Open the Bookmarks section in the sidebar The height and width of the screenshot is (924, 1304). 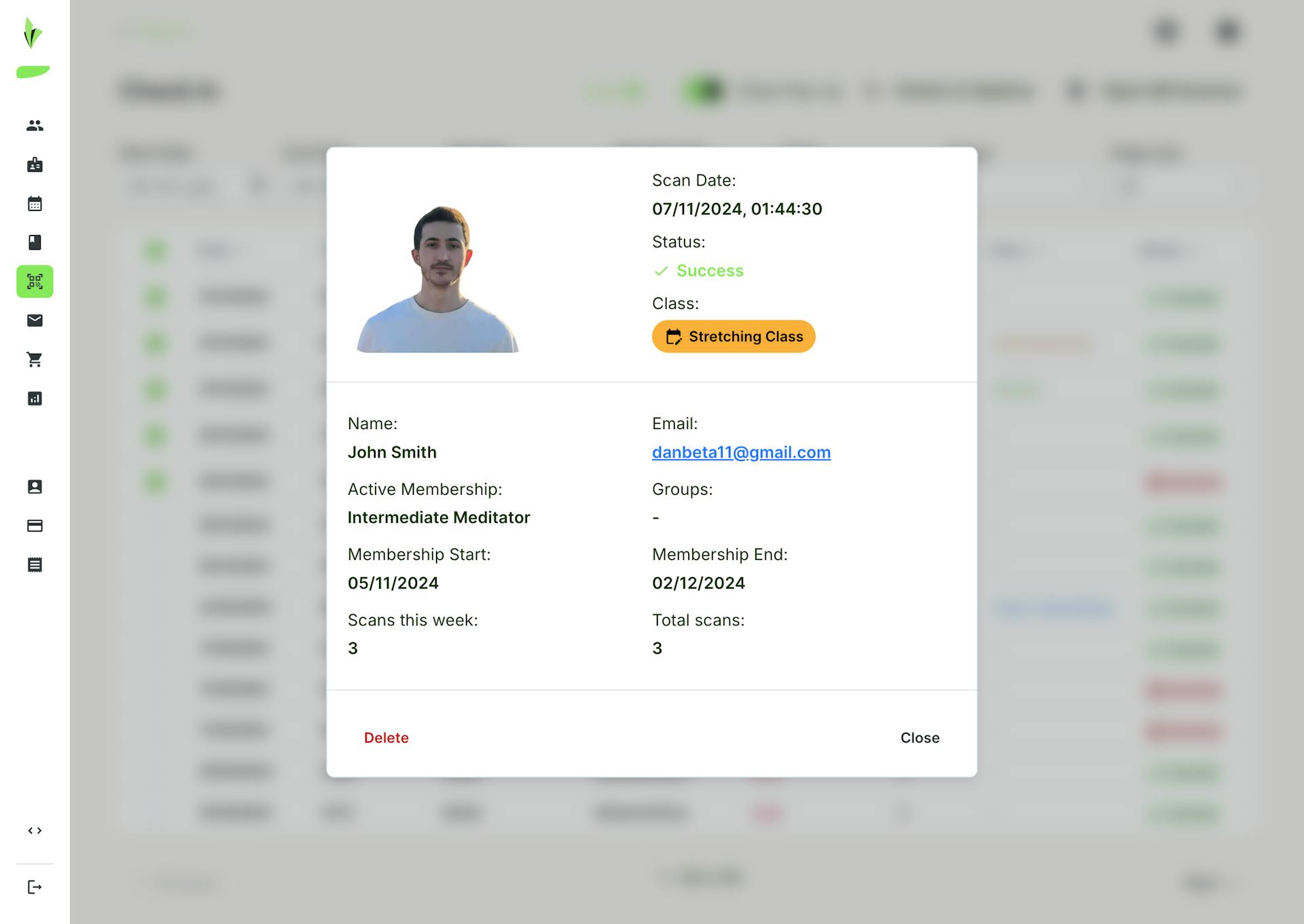pos(35,242)
